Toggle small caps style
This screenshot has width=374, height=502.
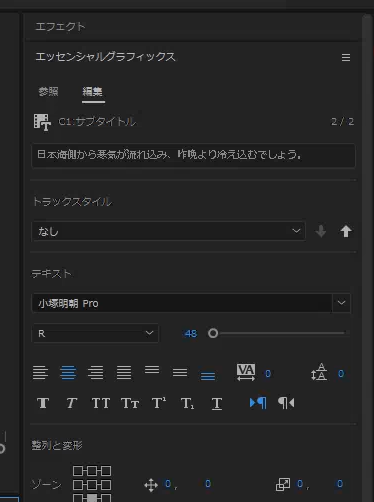tap(130, 403)
